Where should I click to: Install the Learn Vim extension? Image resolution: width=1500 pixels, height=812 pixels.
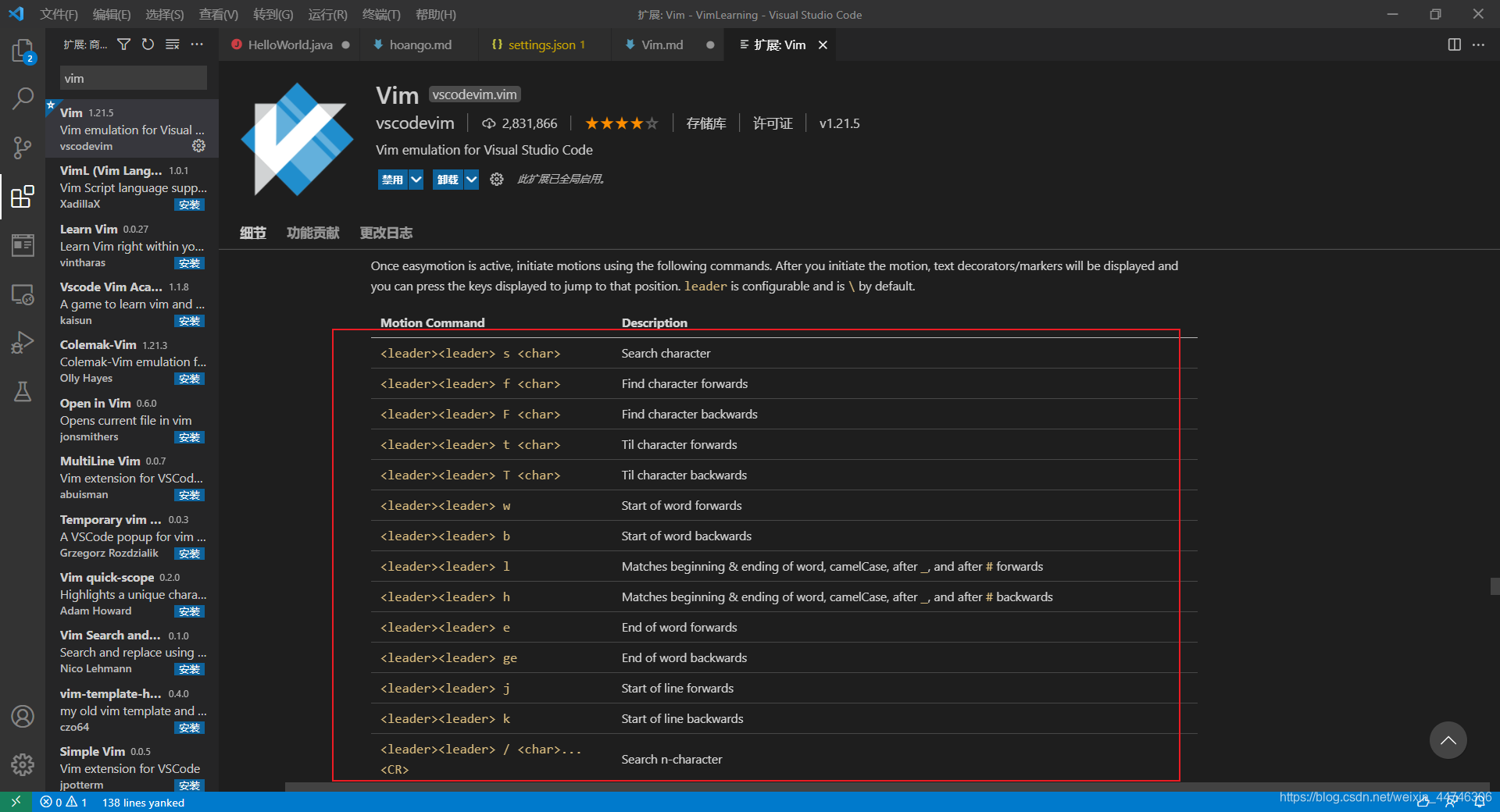tap(189, 263)
